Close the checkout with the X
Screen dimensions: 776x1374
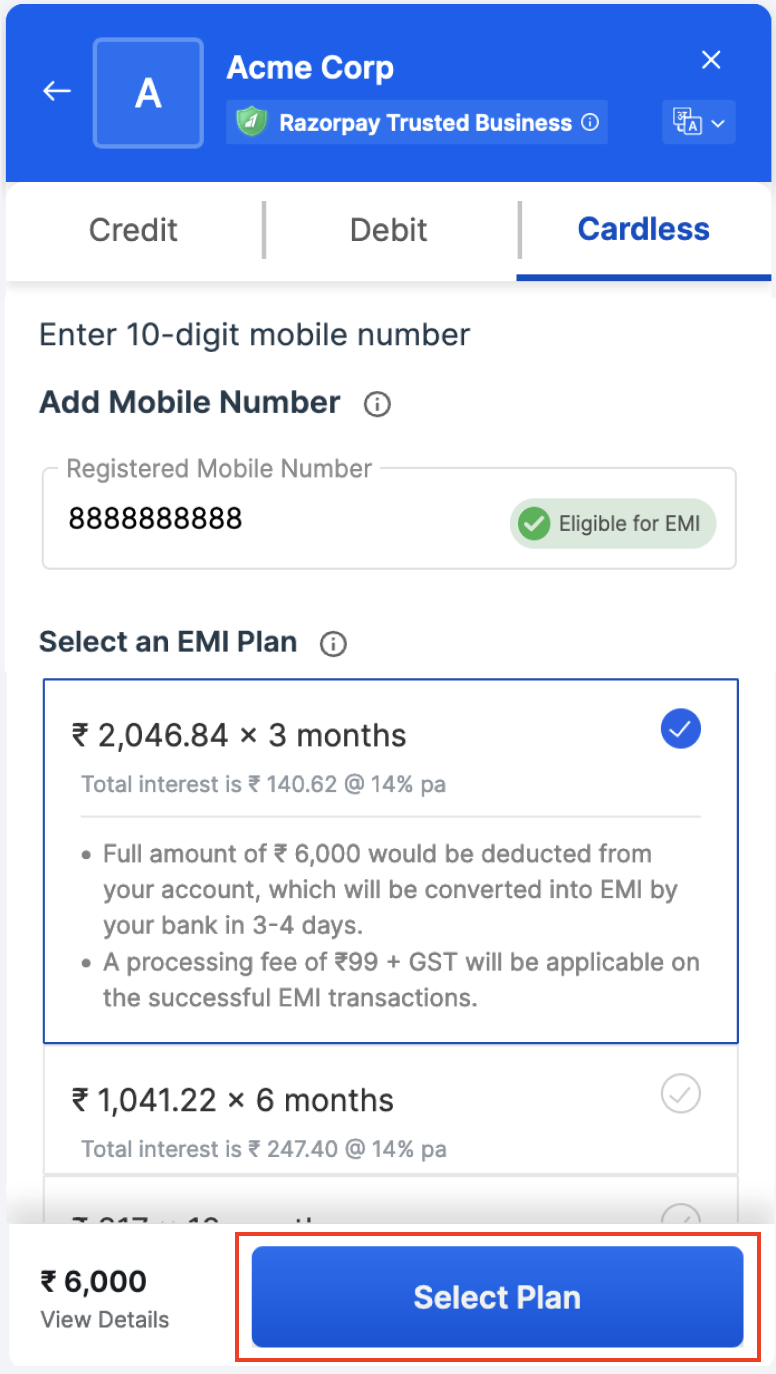711,61
